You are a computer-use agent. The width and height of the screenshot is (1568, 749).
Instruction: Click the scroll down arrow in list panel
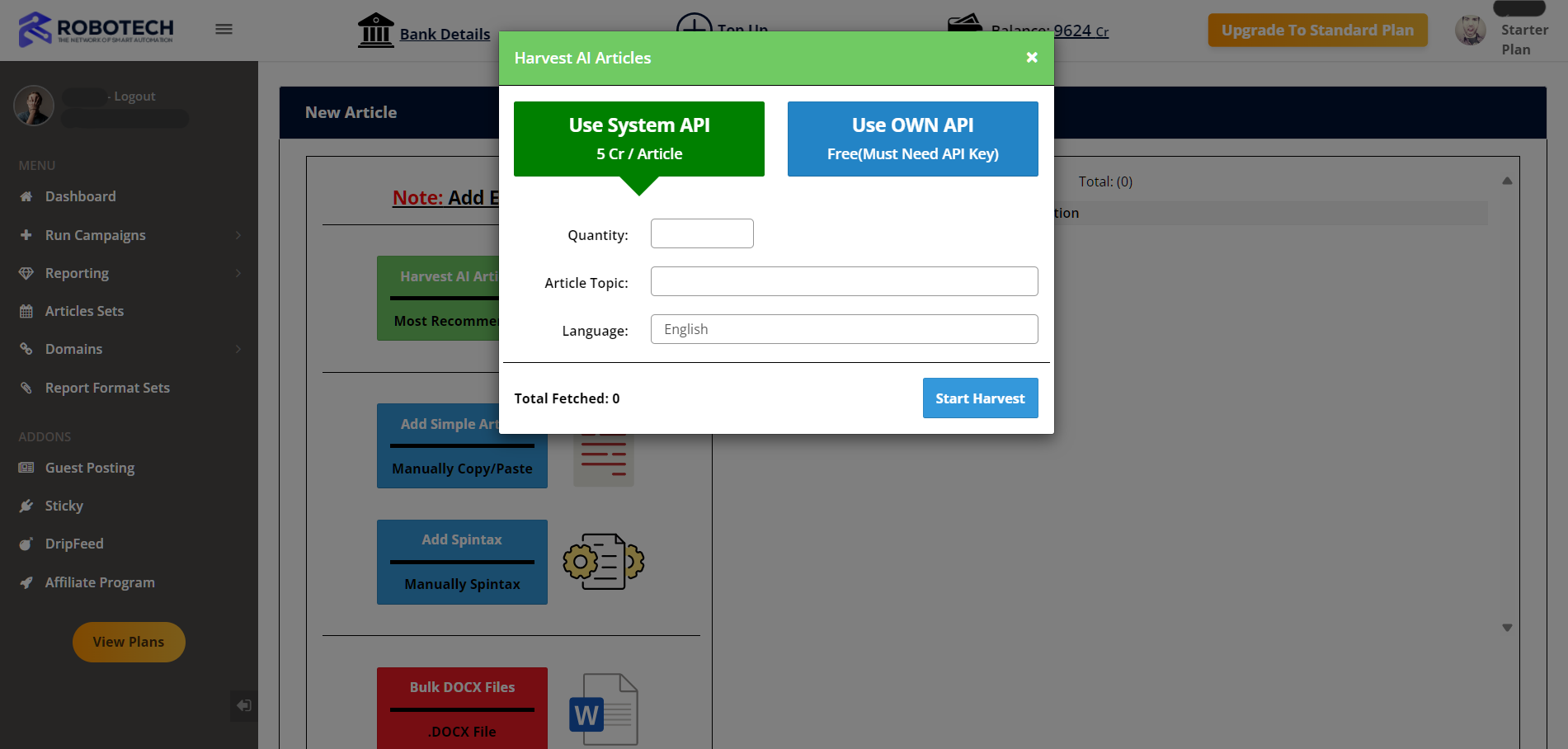pyautogui.click(x=1506, y=628)
